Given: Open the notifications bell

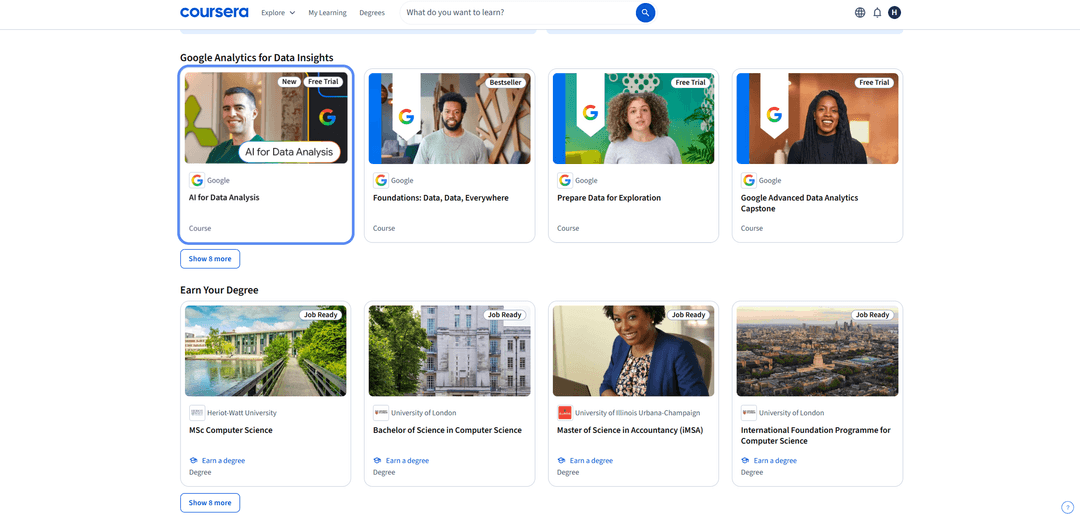Looking at the screenshot, I should click(x=877, y=12).
